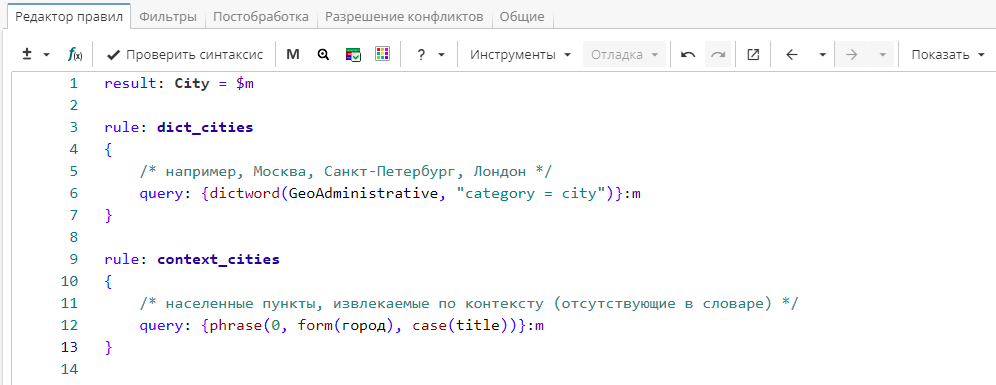Click the $m variable in line 1
The width and height of the screenshot is (996, 385).
tap(245, 83)
